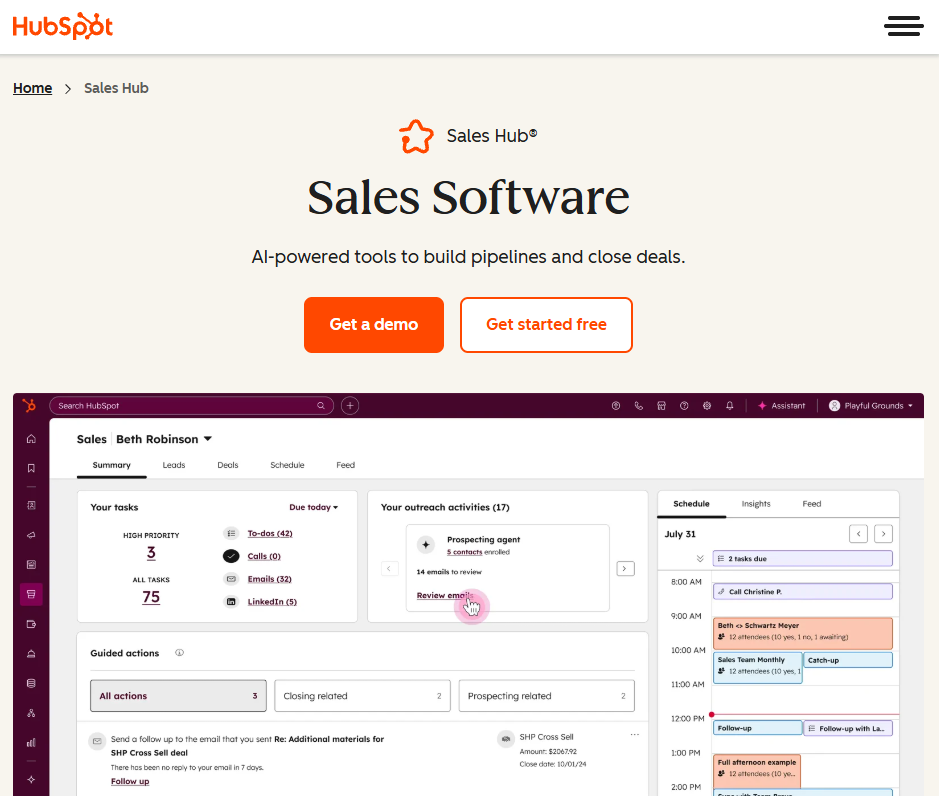939x796 pixels.
Task: Go to previous outreach activity card
Action: (x=389, y=568)
